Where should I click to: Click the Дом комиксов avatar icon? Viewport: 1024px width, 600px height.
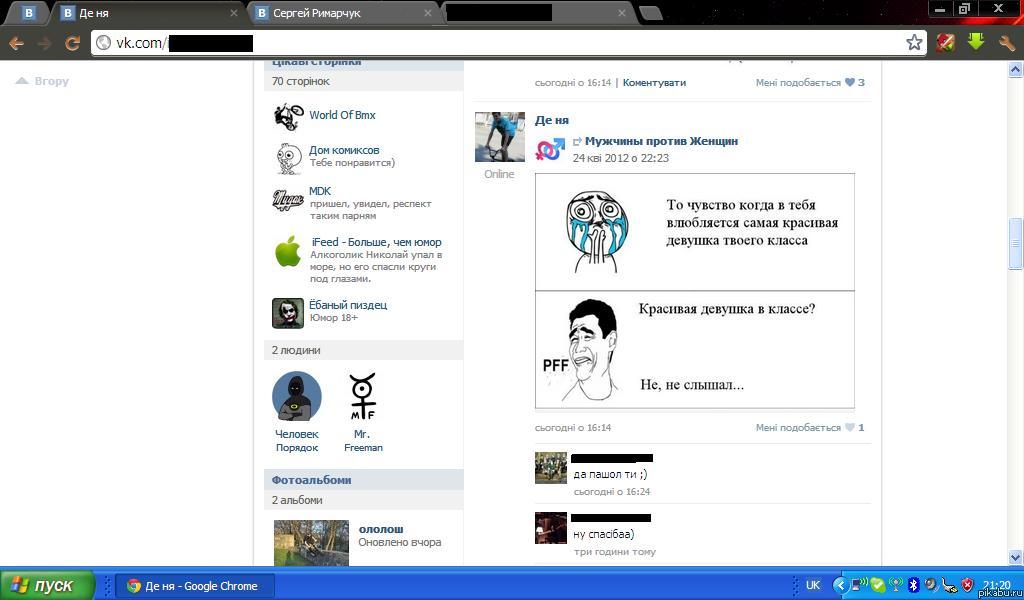click(288, 157)
